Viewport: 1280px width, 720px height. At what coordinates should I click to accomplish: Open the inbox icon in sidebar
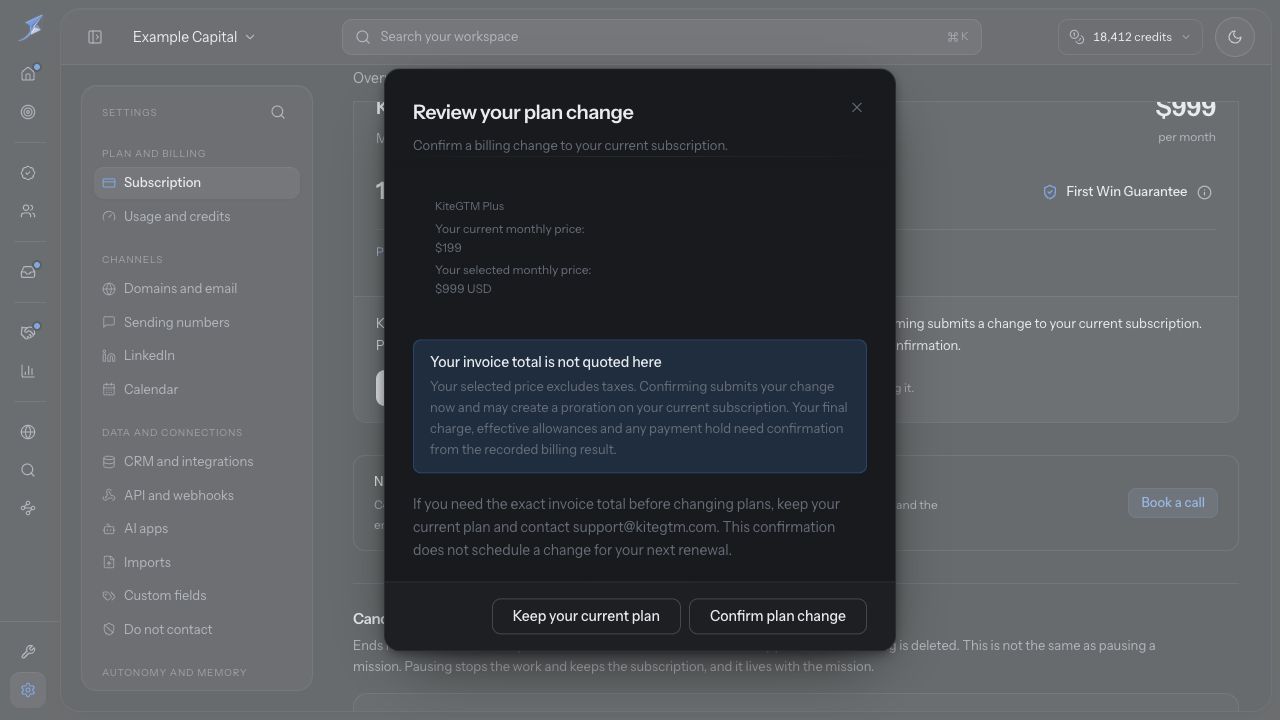pyautogui.click(x=28, y=272)
